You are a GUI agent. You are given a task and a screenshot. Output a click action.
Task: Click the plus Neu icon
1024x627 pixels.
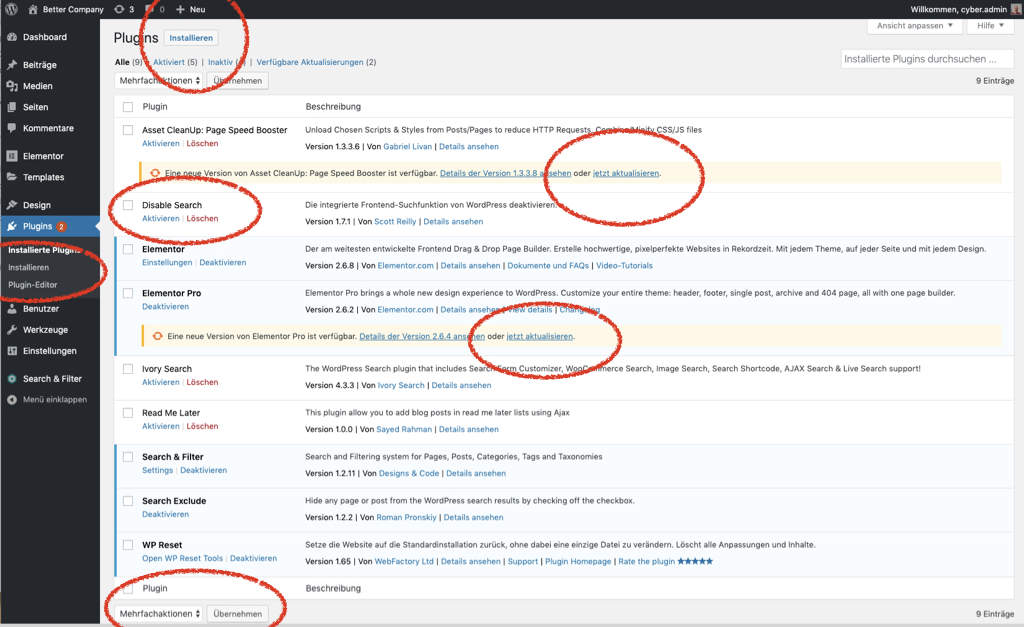[x=180, y=9]
